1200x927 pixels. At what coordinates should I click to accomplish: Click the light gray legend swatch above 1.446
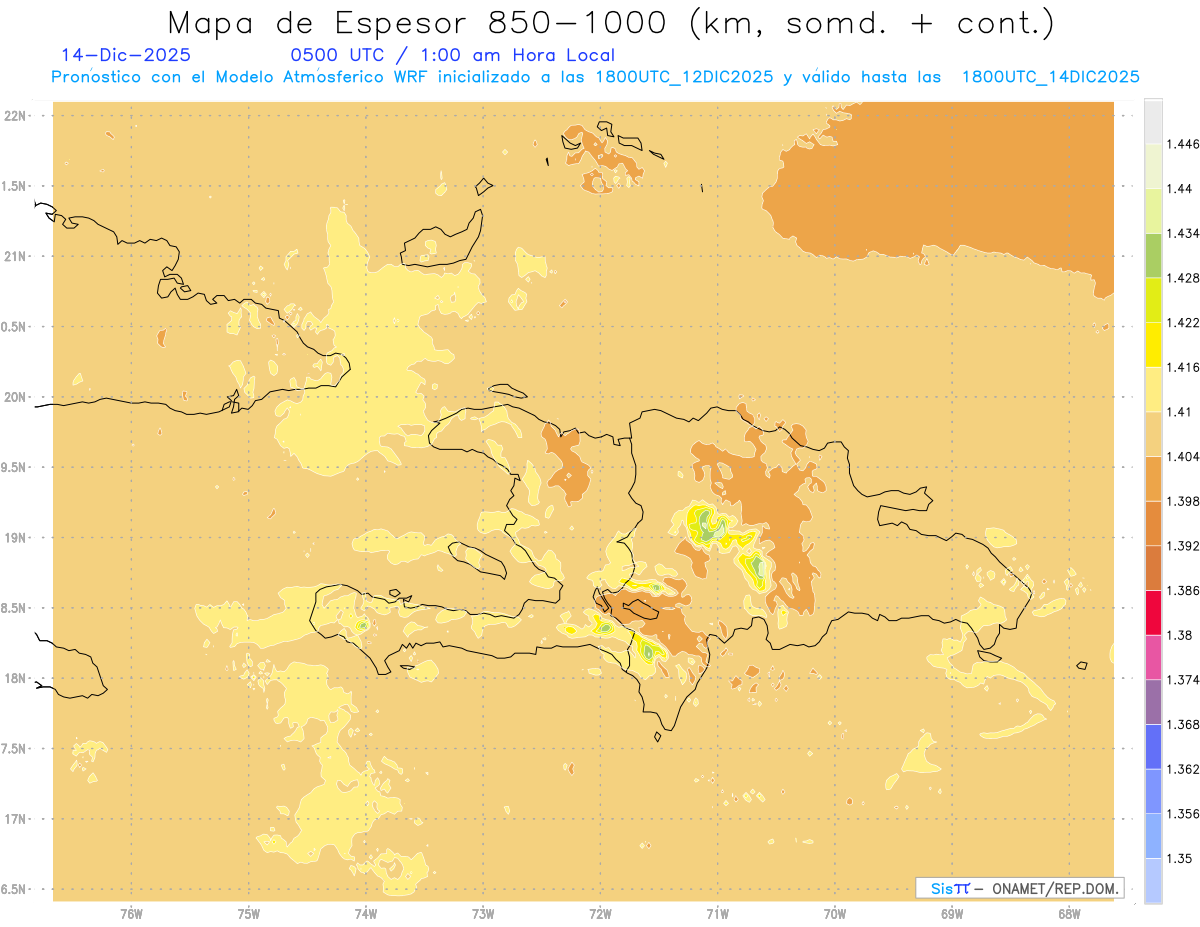pyautogui.click(x=1153, y=121)
